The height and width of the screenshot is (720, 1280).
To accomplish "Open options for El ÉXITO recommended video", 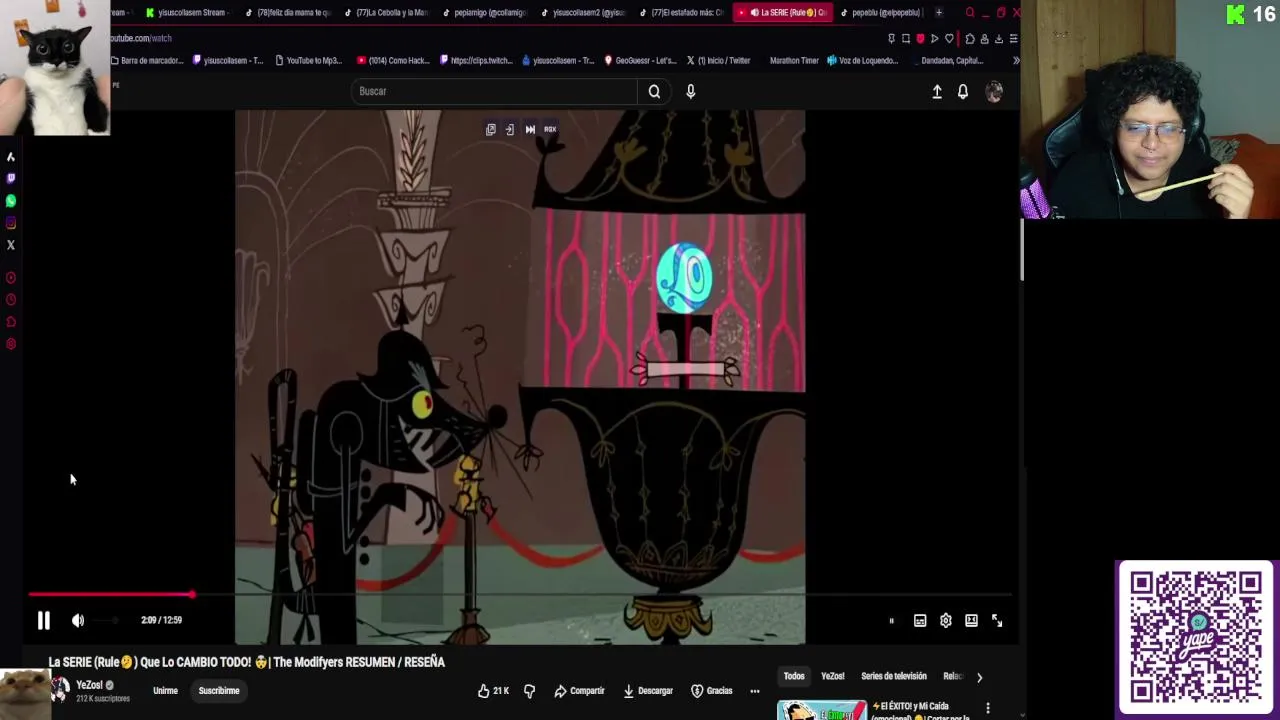I will [x=988, y=708].
